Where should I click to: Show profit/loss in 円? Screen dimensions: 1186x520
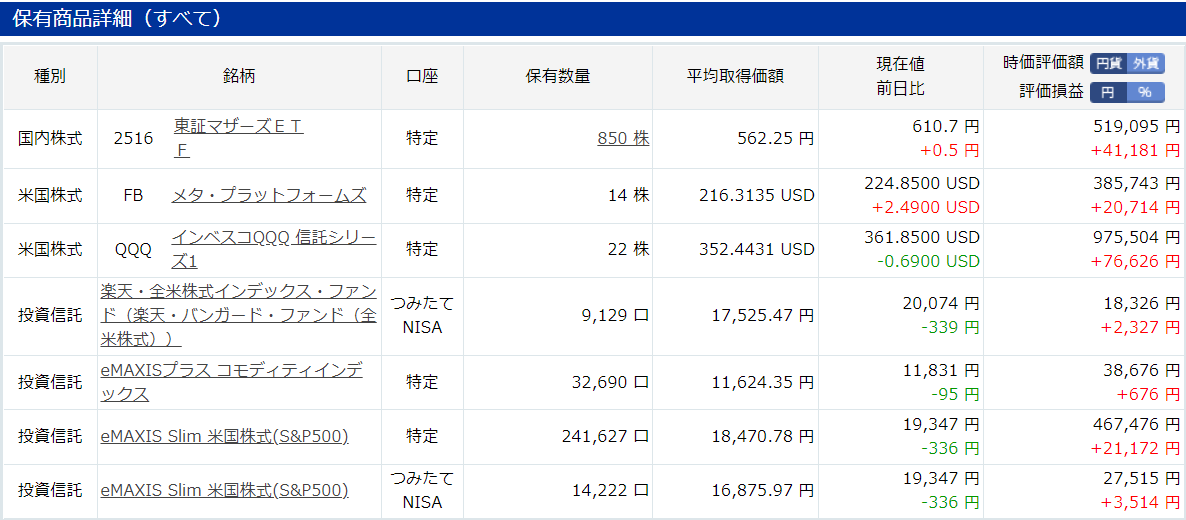click(1107, 92)
